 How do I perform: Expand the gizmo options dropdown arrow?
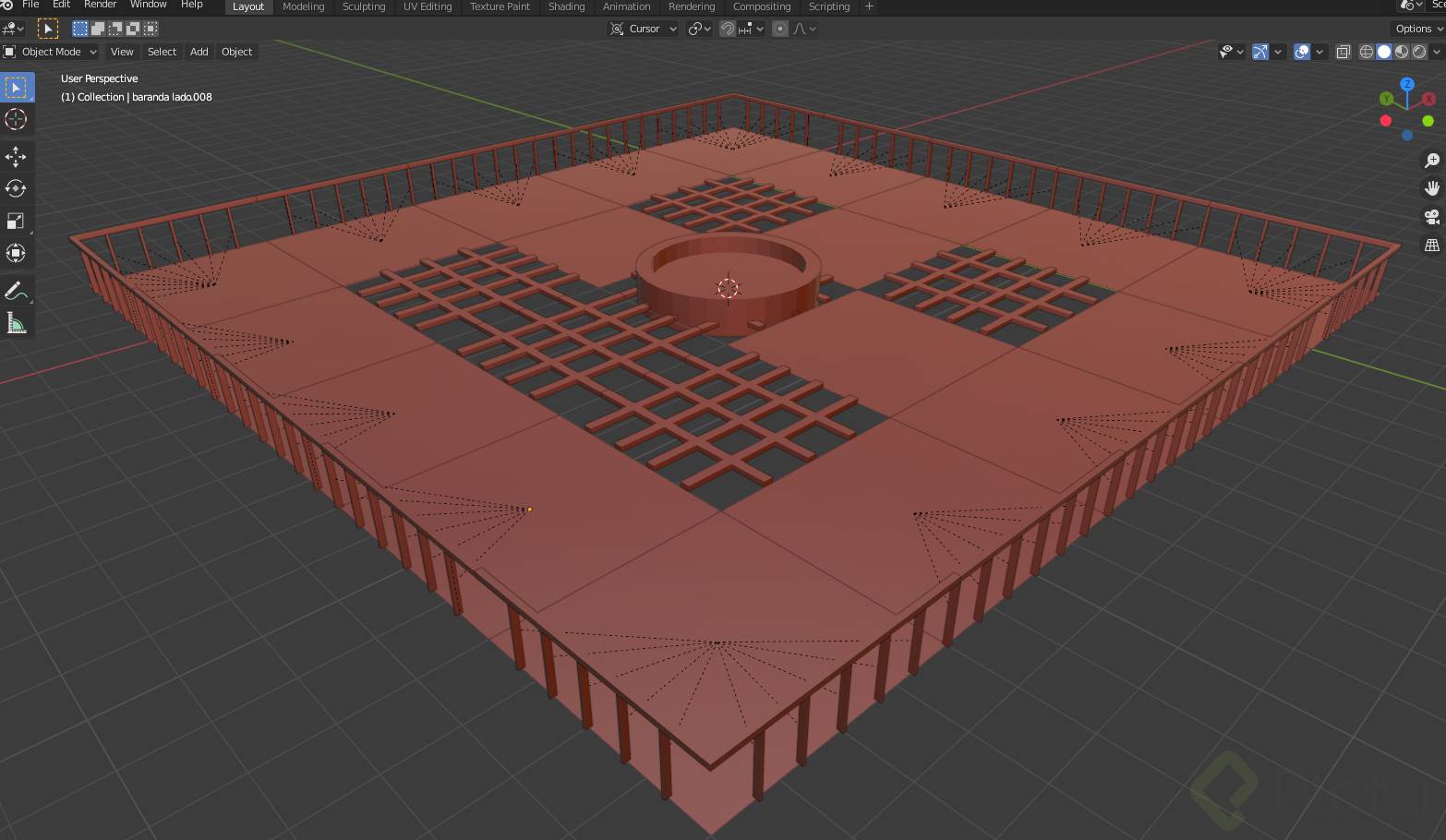pyautogui.click(x=1278, y=52)
